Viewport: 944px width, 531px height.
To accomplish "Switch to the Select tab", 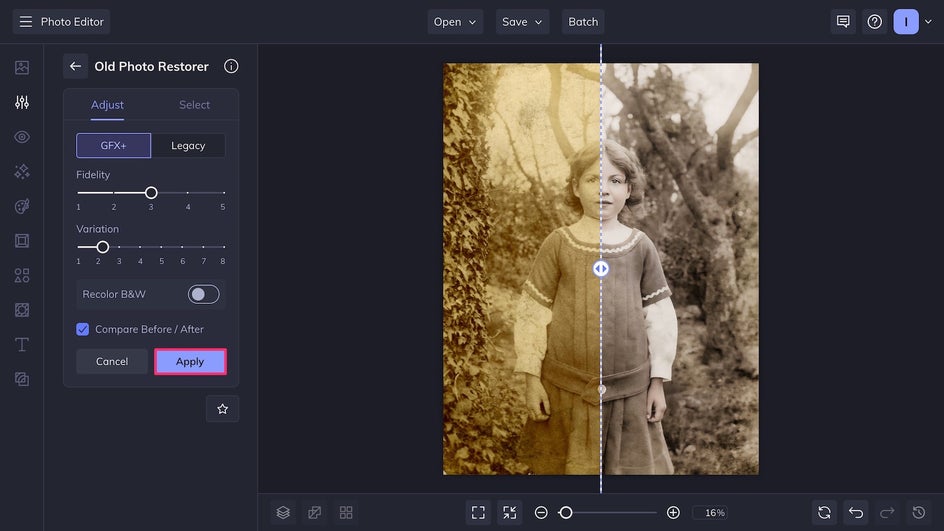I will pyautogui.click(x=194, y=105).
